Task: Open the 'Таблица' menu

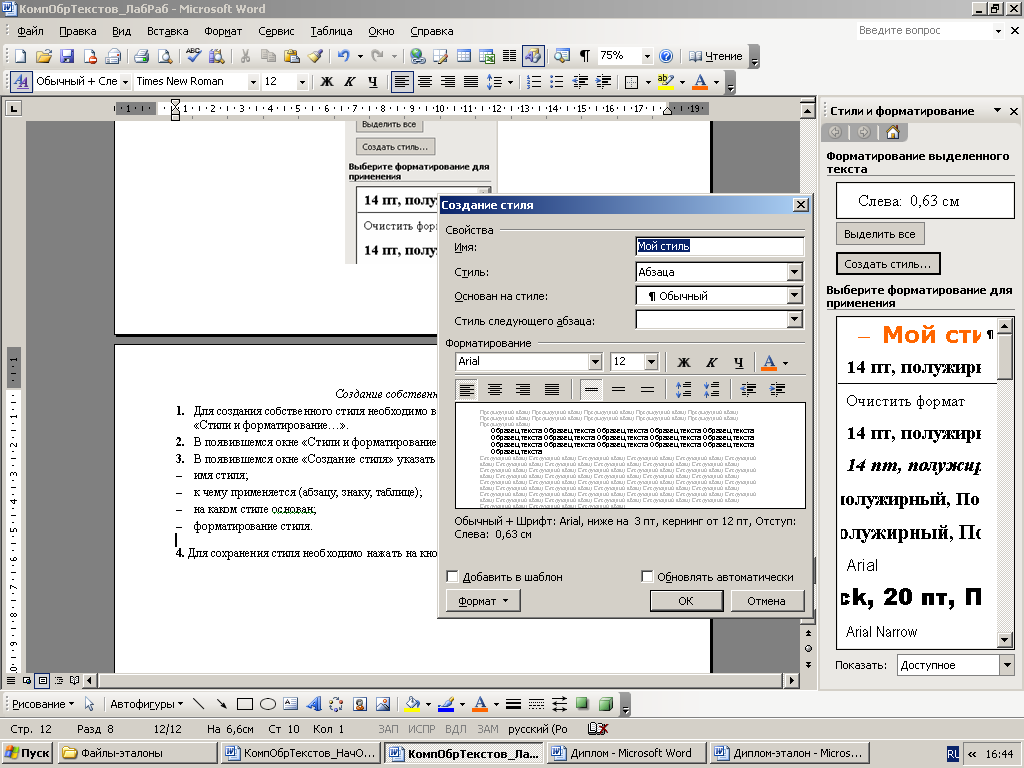Action: point(331,31)
